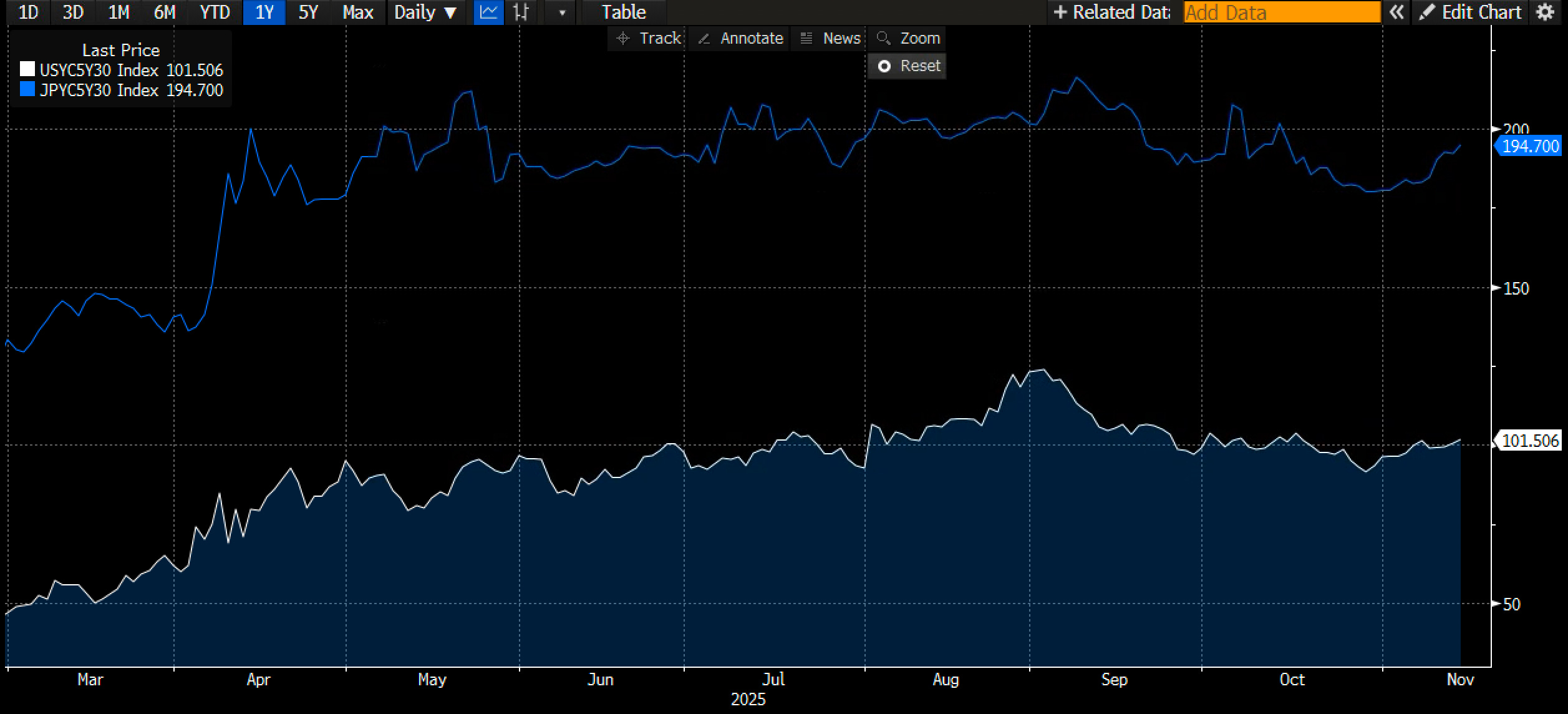Switch to the YTD range tab
Image resolution: width=1568 pixels, height=714 pixels.
click(215, 12)
